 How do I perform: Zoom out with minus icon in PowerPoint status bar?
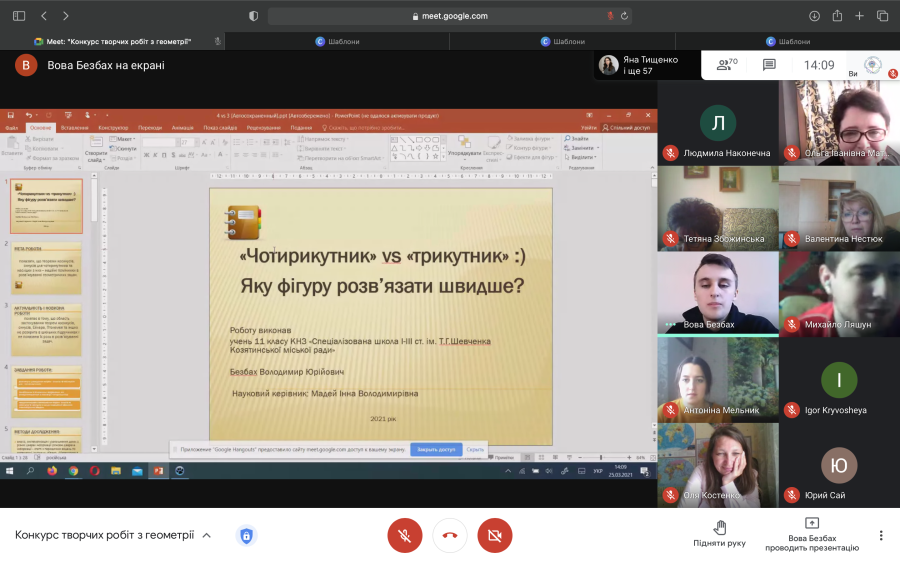pos(580,457)
